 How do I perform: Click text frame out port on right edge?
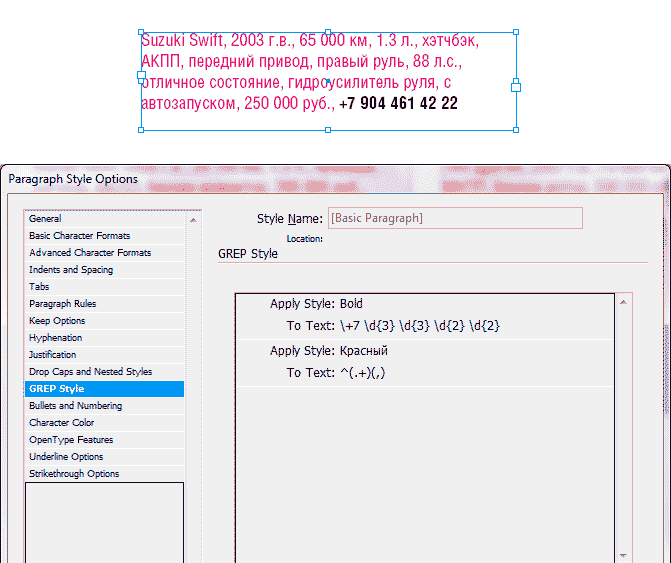coord(516,87)
